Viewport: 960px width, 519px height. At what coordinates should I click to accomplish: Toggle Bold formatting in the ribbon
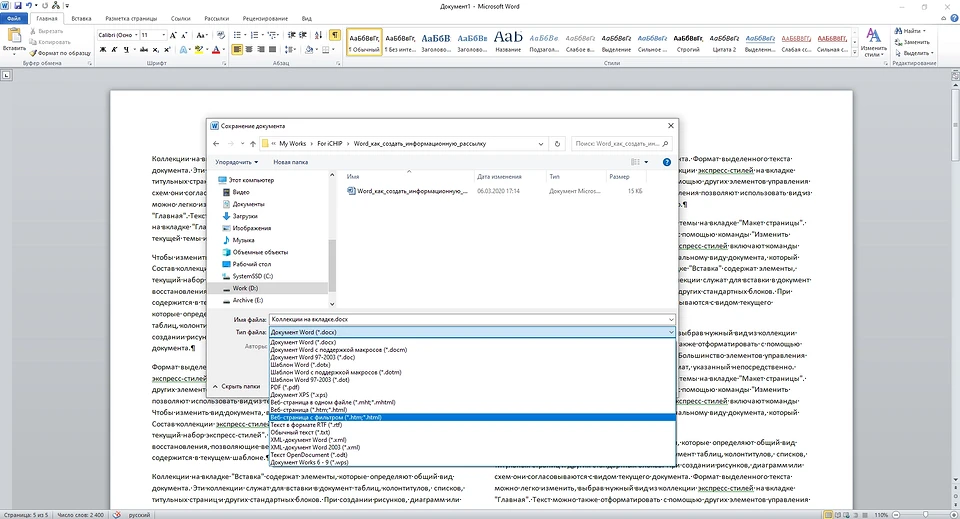pos(102,49)
